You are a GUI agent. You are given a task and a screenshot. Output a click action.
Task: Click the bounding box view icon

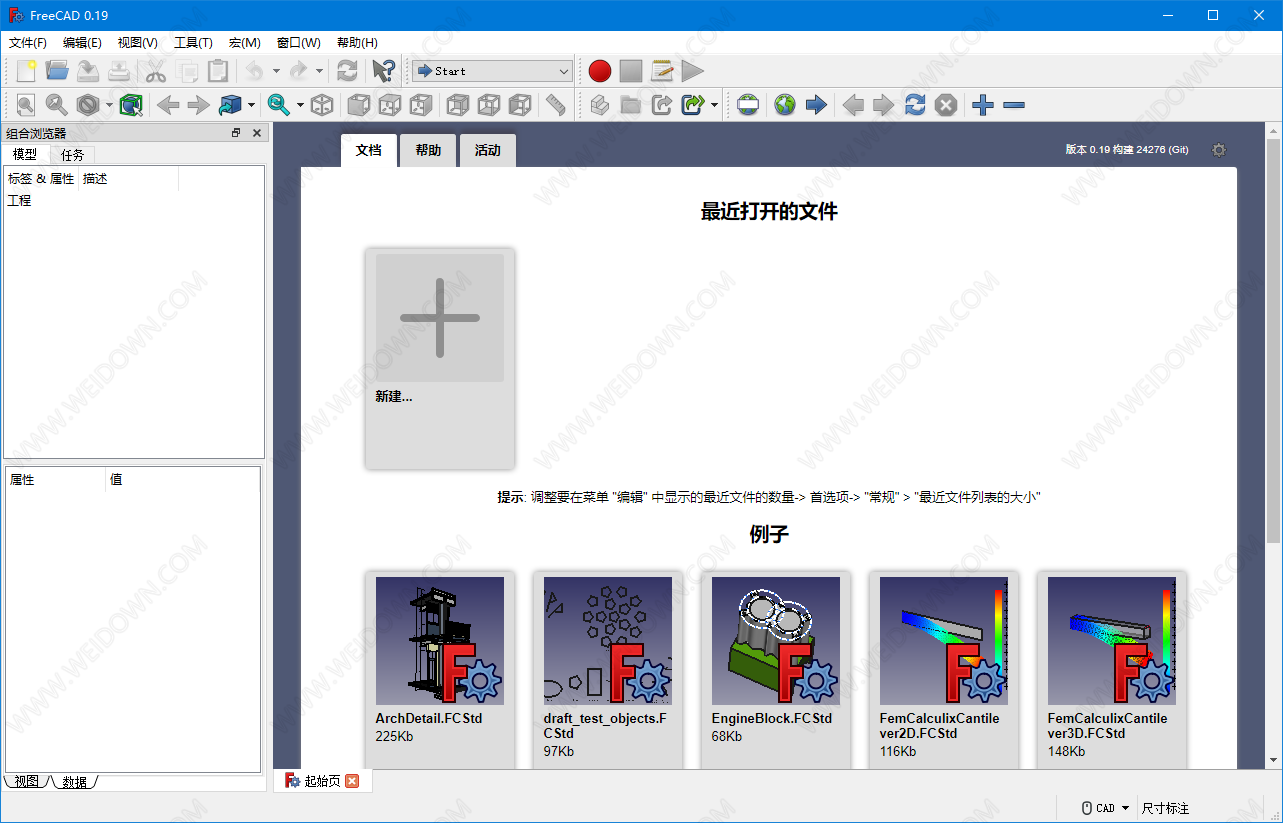(131, 105)
